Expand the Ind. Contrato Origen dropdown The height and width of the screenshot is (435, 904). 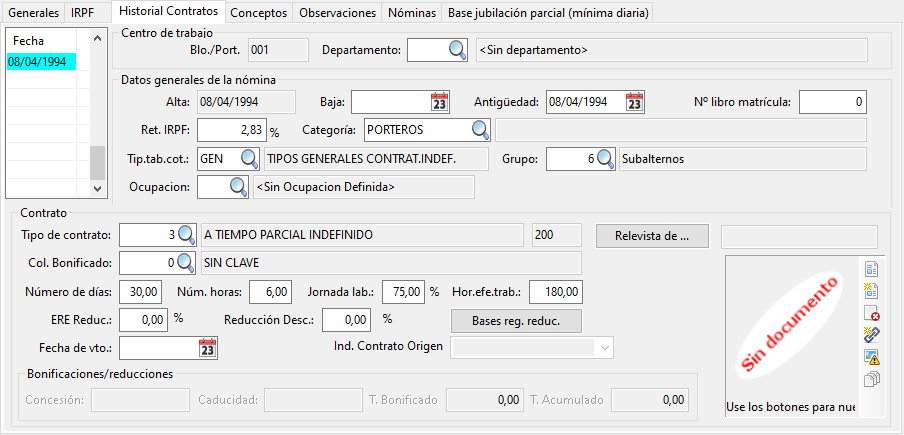(x=604, y=347)
